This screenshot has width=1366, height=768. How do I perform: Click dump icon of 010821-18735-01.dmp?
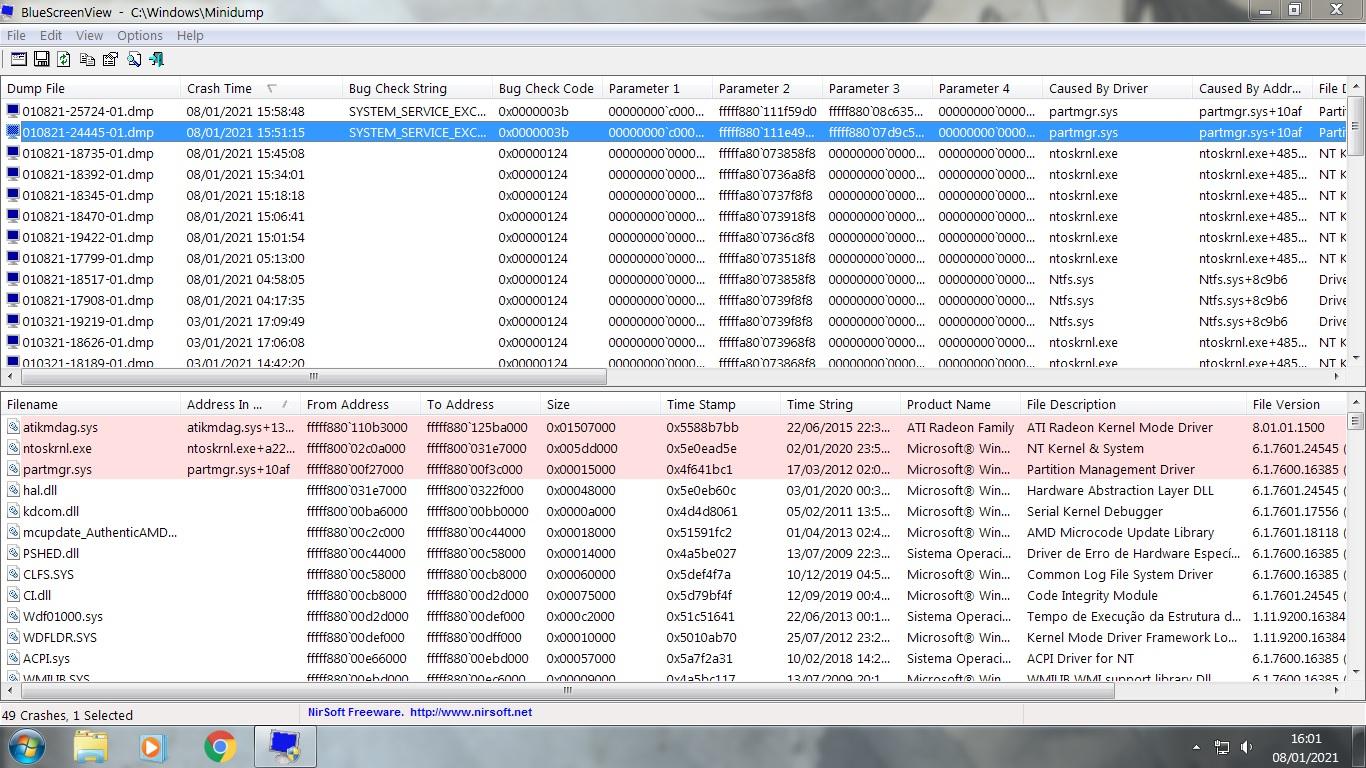pyautogui.click(x=13, y=153)
